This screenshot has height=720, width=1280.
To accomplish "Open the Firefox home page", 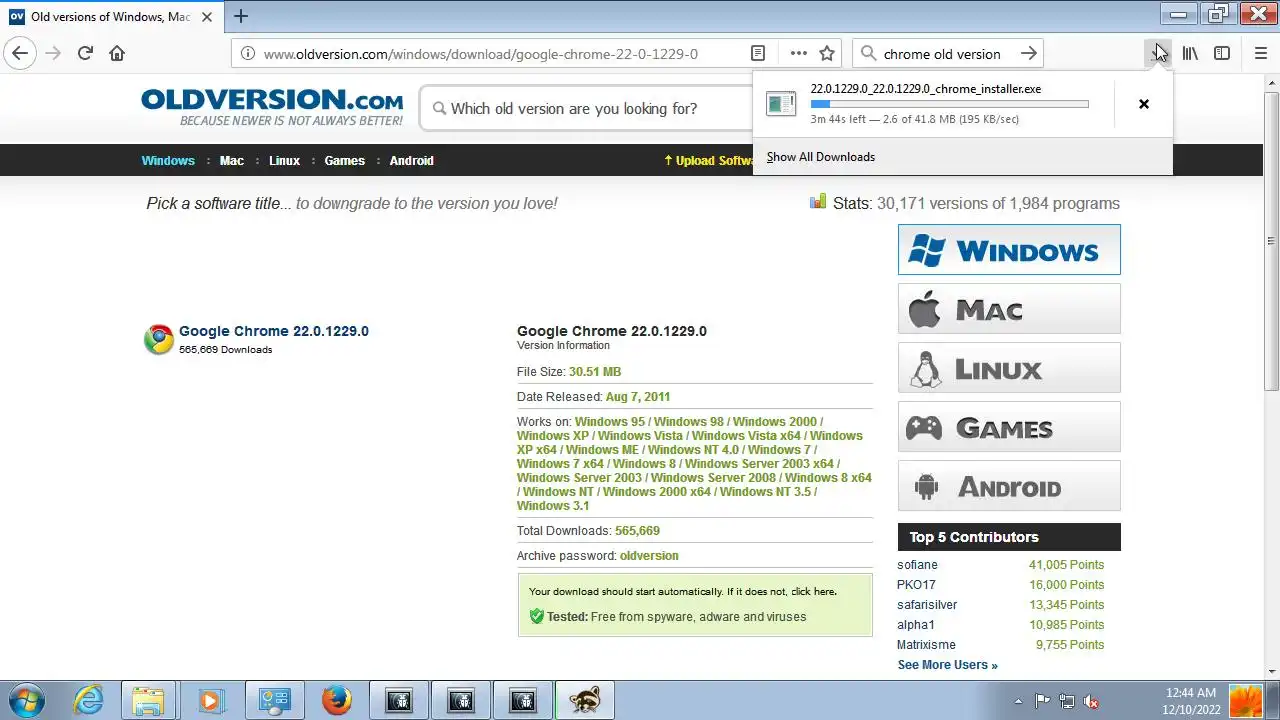I will point(117,54).
